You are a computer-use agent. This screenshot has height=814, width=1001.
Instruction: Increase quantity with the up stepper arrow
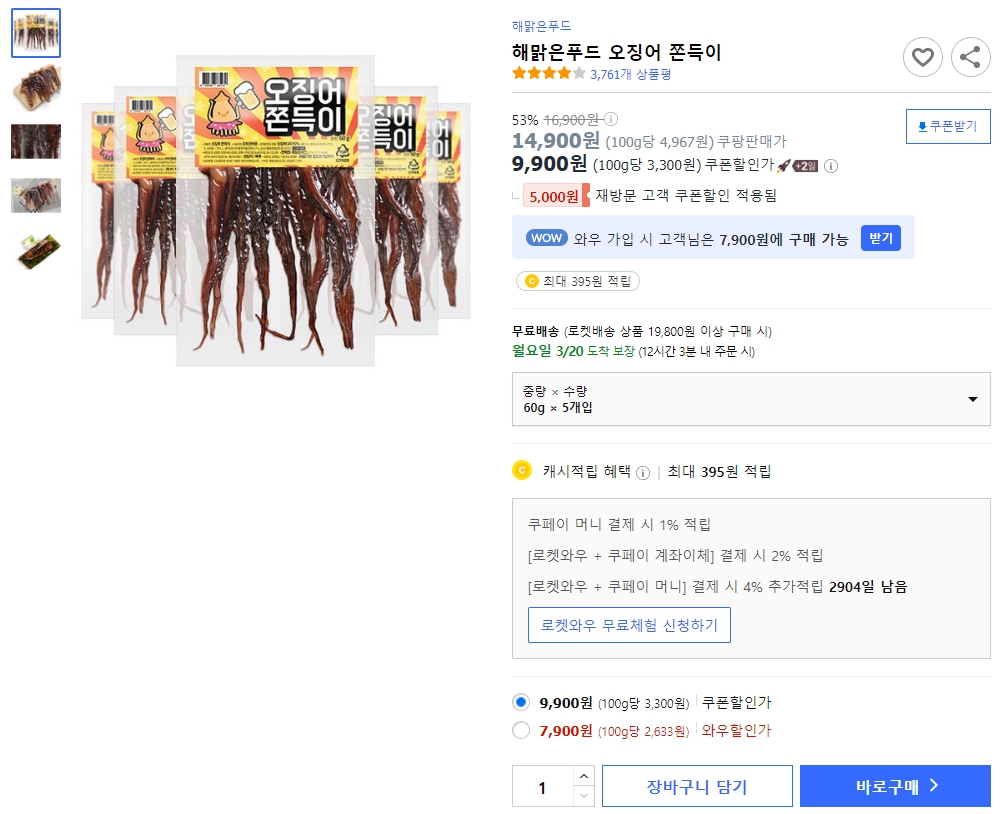coord(583,777)
